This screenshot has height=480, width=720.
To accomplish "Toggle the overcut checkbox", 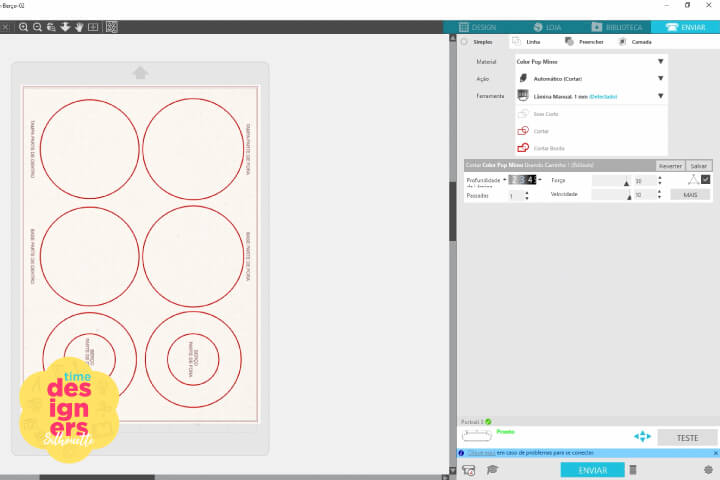I will [706, 180].
